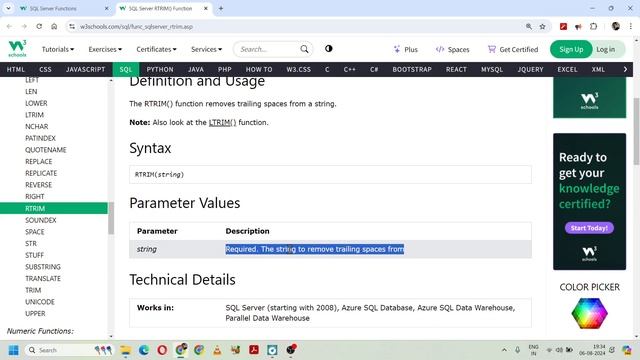
Task: Toggle dark mode contrast icon
Action: click(329, 49)
